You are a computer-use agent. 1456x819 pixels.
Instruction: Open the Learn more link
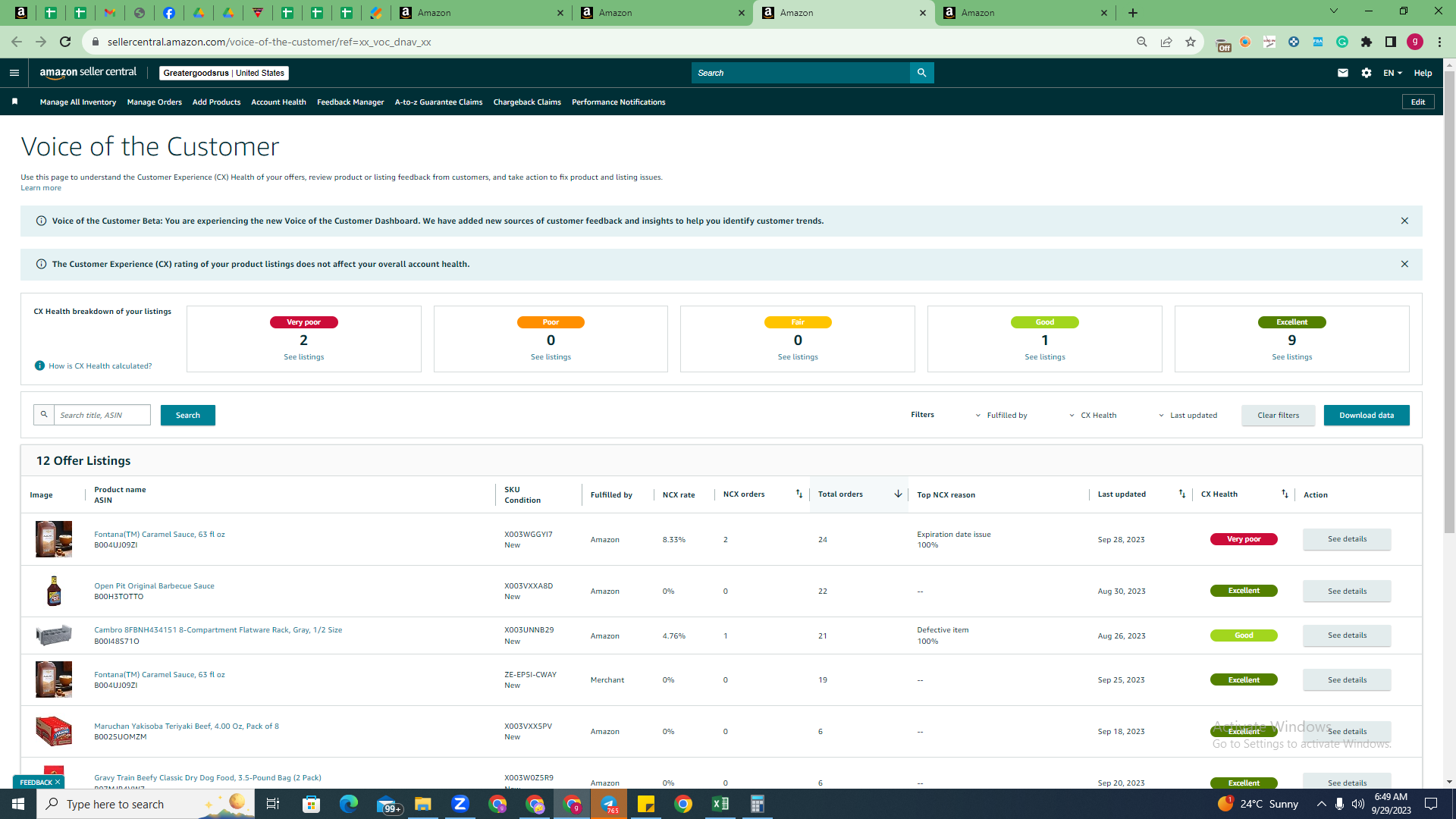(x=41, y=187)
